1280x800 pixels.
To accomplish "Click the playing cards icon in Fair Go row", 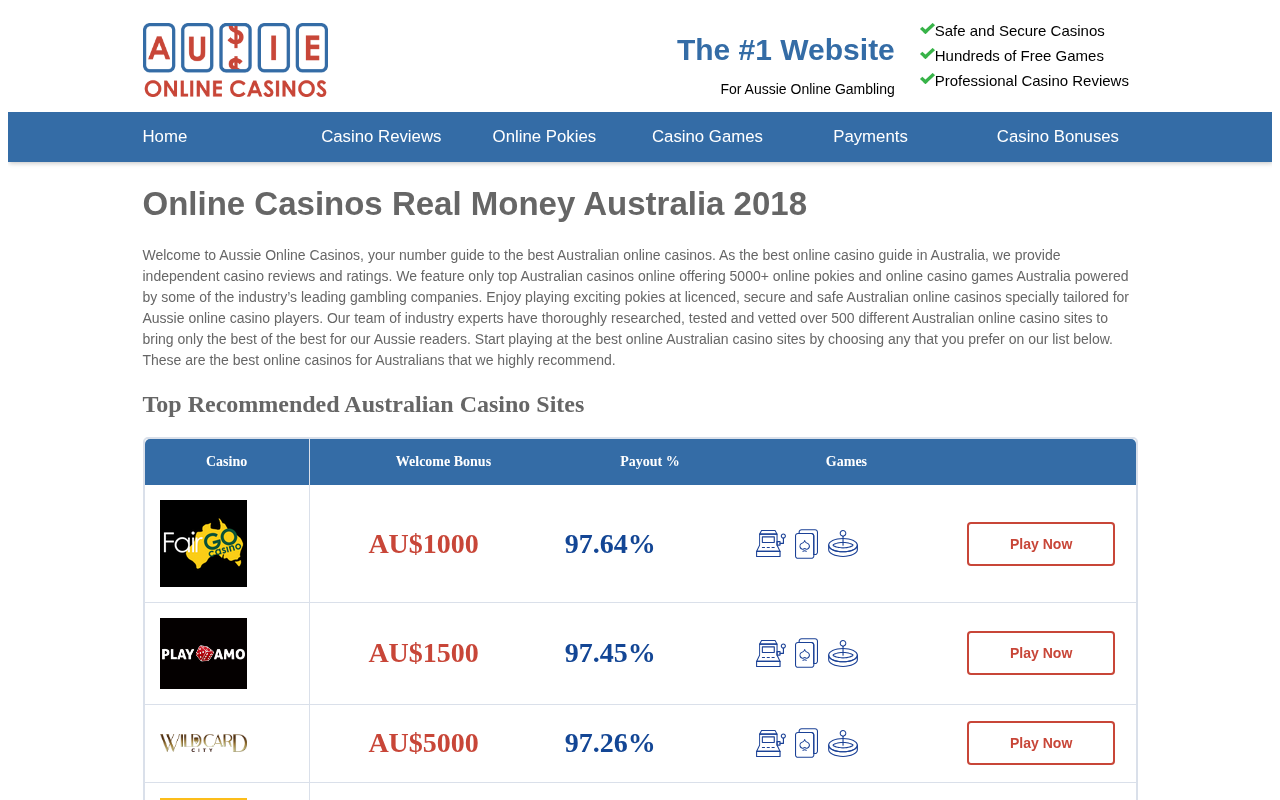I will point(807,544).
